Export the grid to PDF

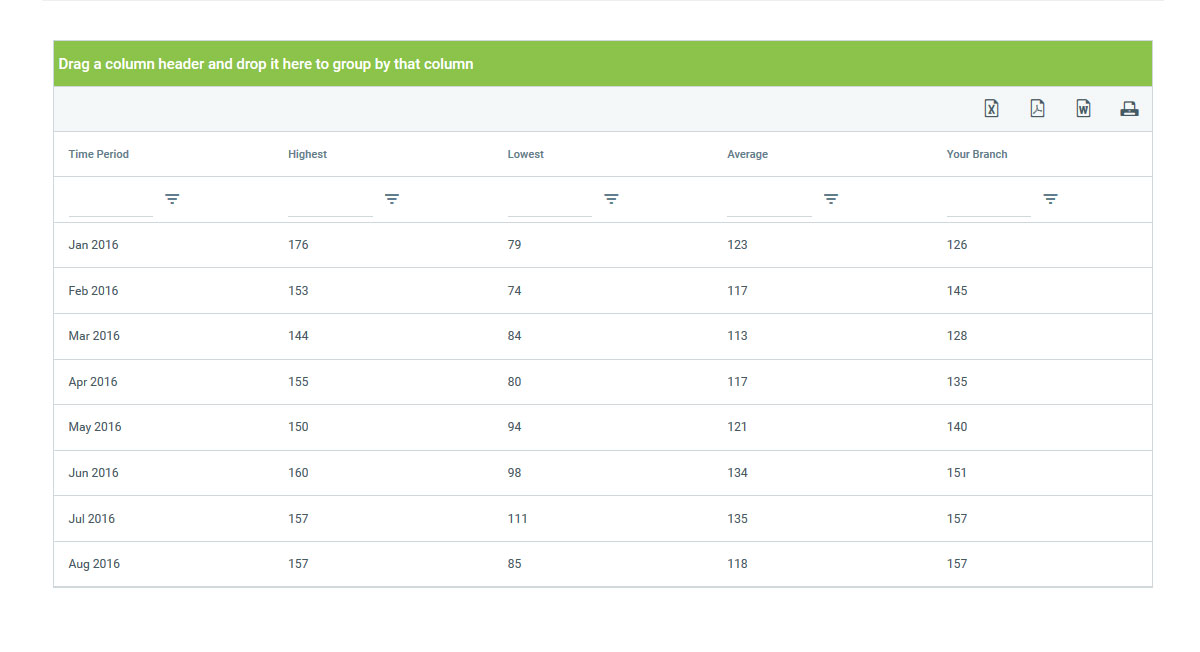[x=1037, y=109]
